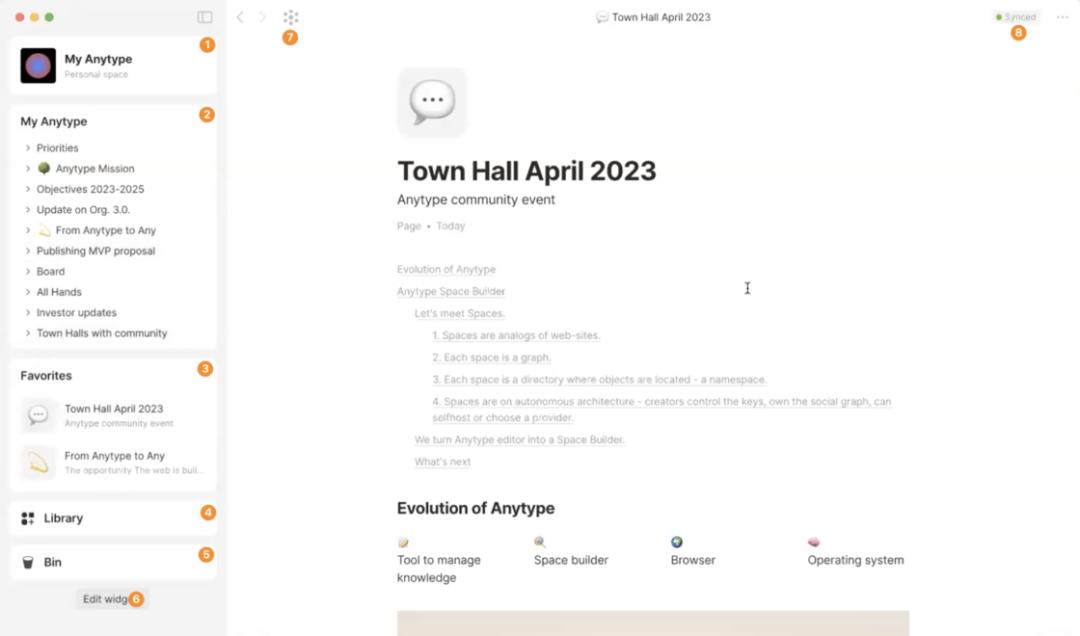The width and height of the screenshot is (1080, 636).
Task: Open the Bin widget
Action: pos(113,562)
